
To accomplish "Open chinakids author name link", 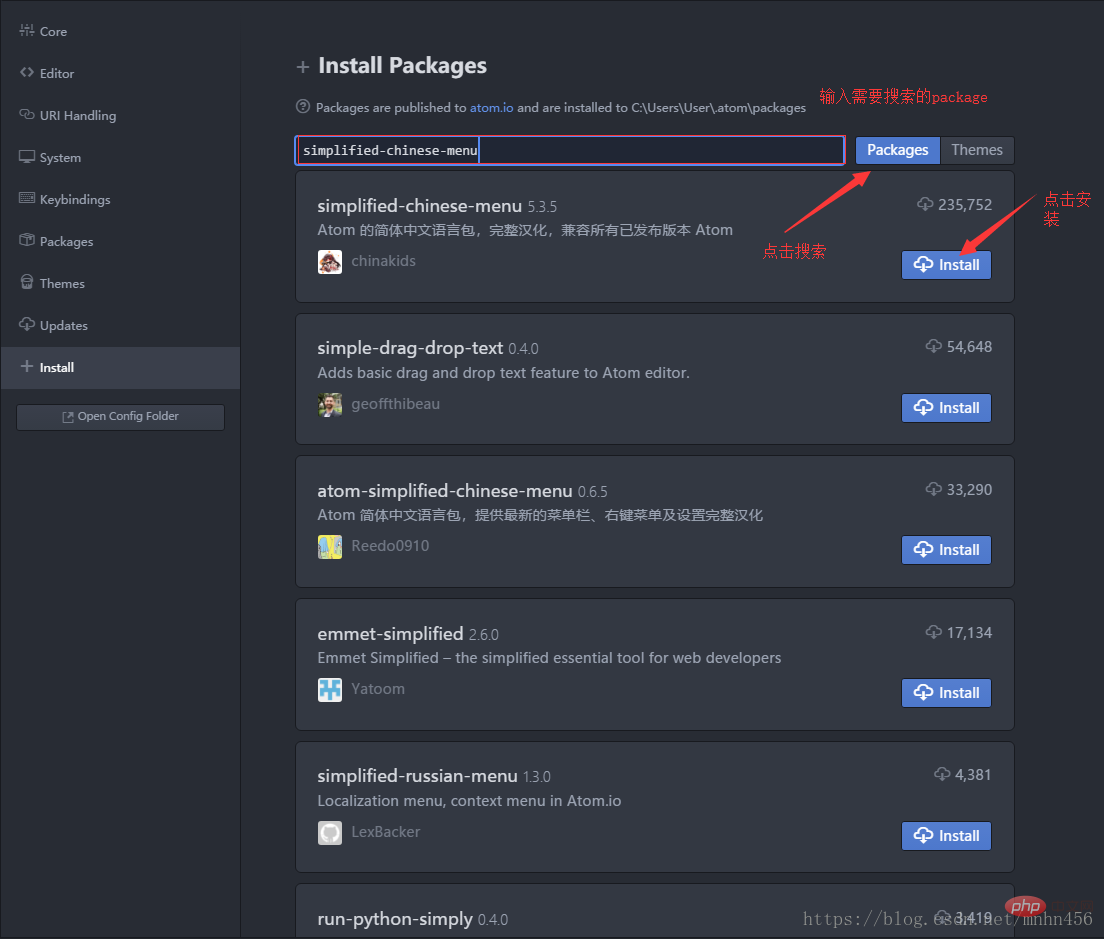I will [x=383, y=261].
